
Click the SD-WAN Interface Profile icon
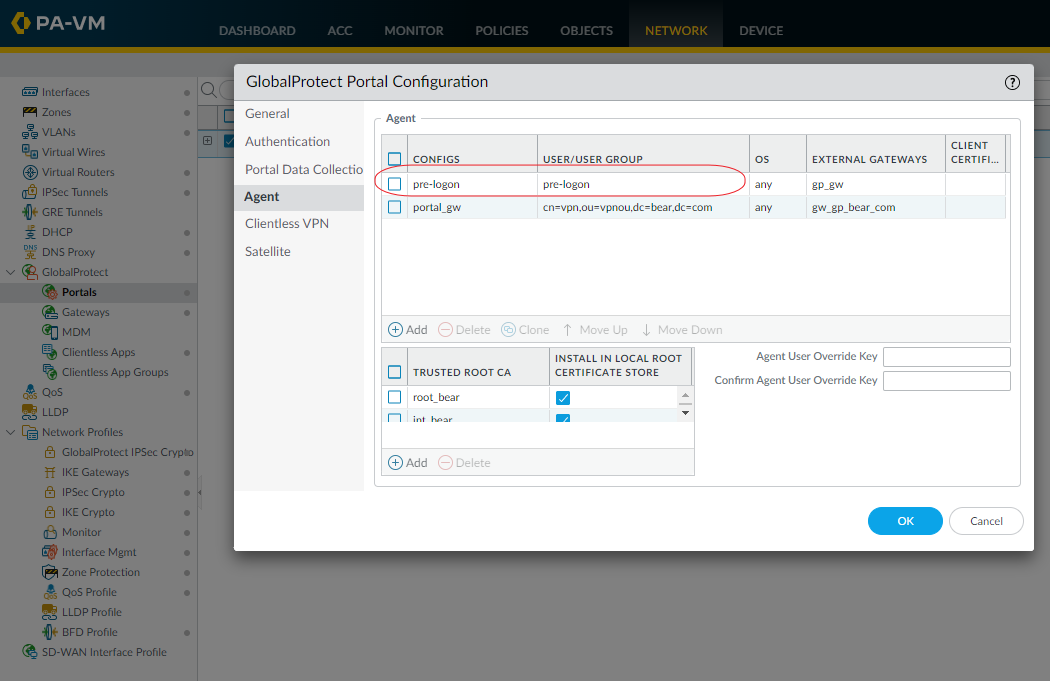tap(30, 652)
